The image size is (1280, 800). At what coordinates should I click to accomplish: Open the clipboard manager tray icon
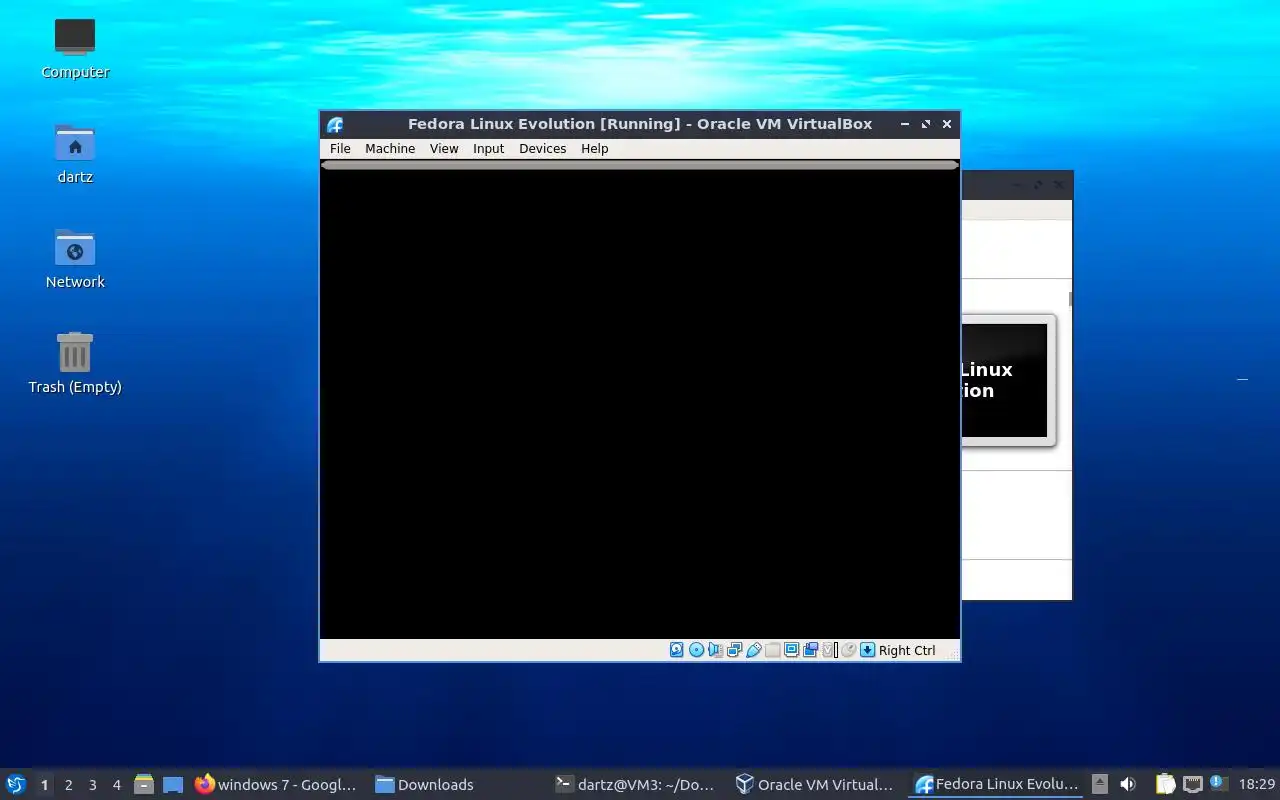tap(1165, 785)
